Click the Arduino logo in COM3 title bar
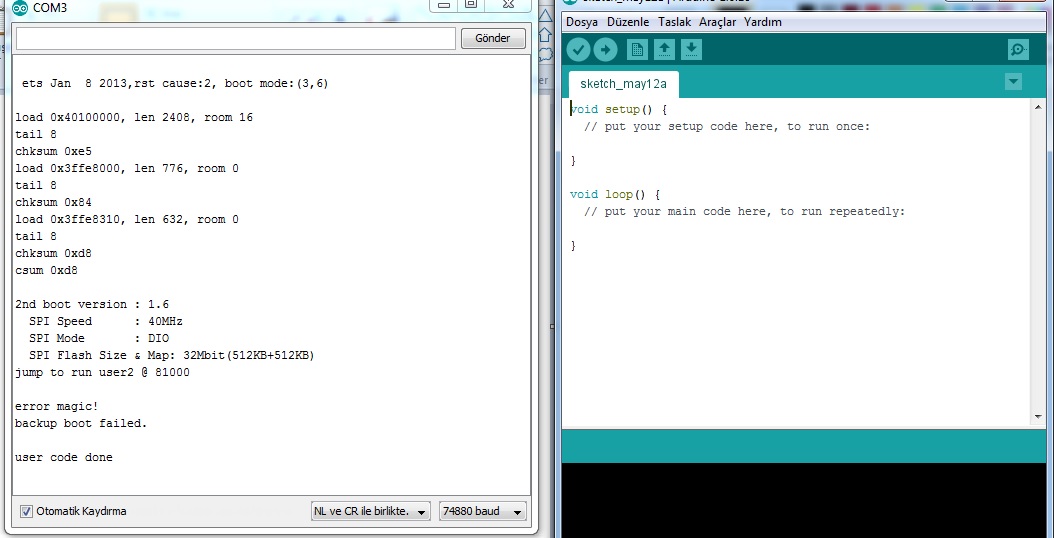 (20, 7)
